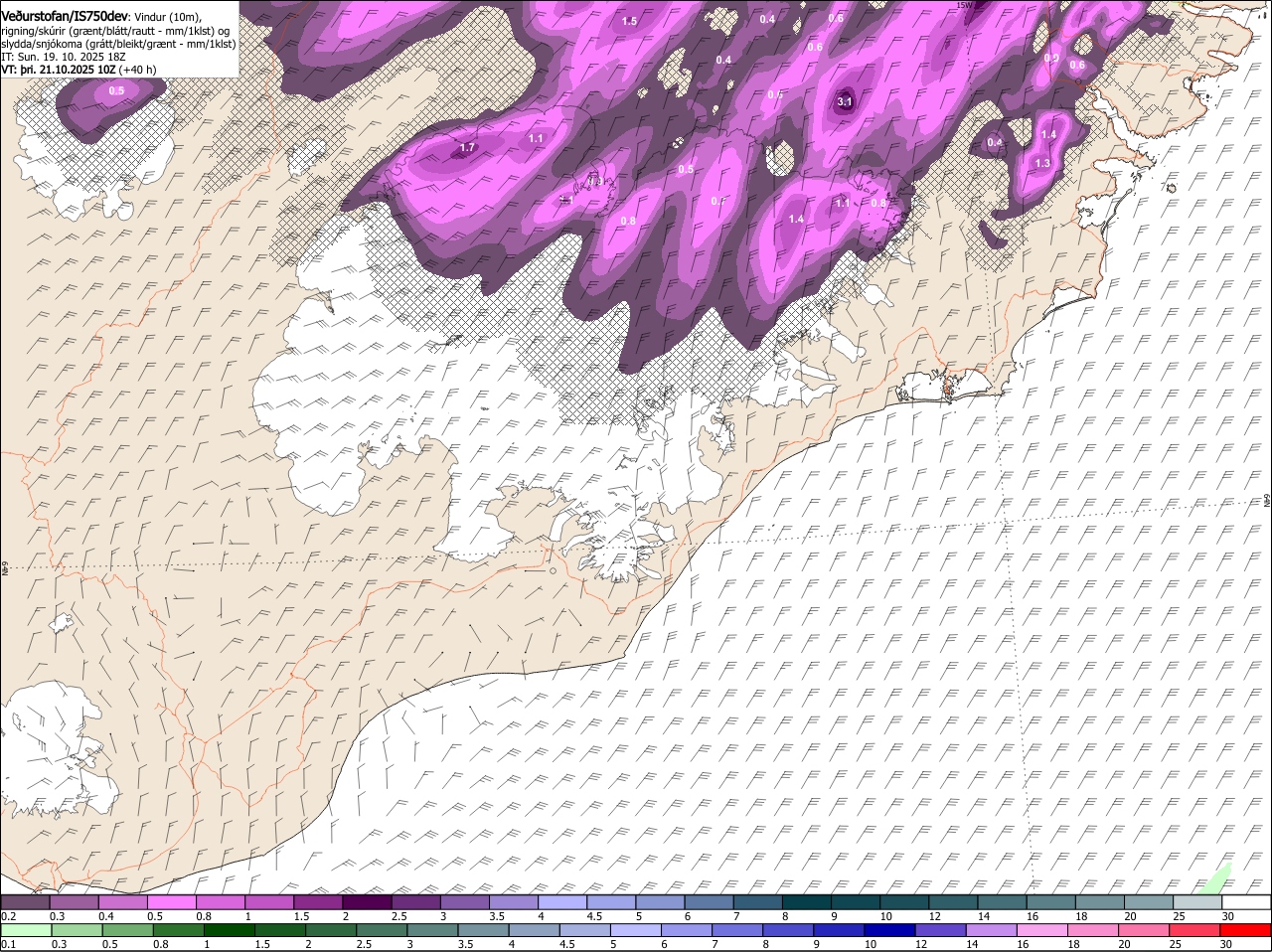Image resolution: width=1272 pixels, height=952 pixels.
Task: Click lower legend pink swatch between 18 and 20
Action: pyautogui.click(x=1093, y=929)
